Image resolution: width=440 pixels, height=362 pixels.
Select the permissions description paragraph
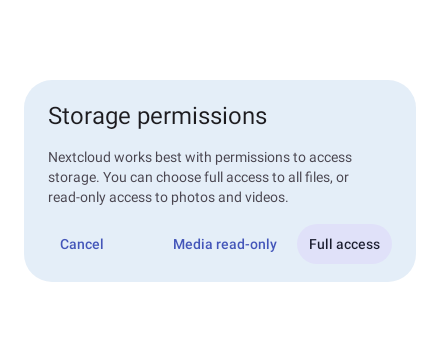200,177
